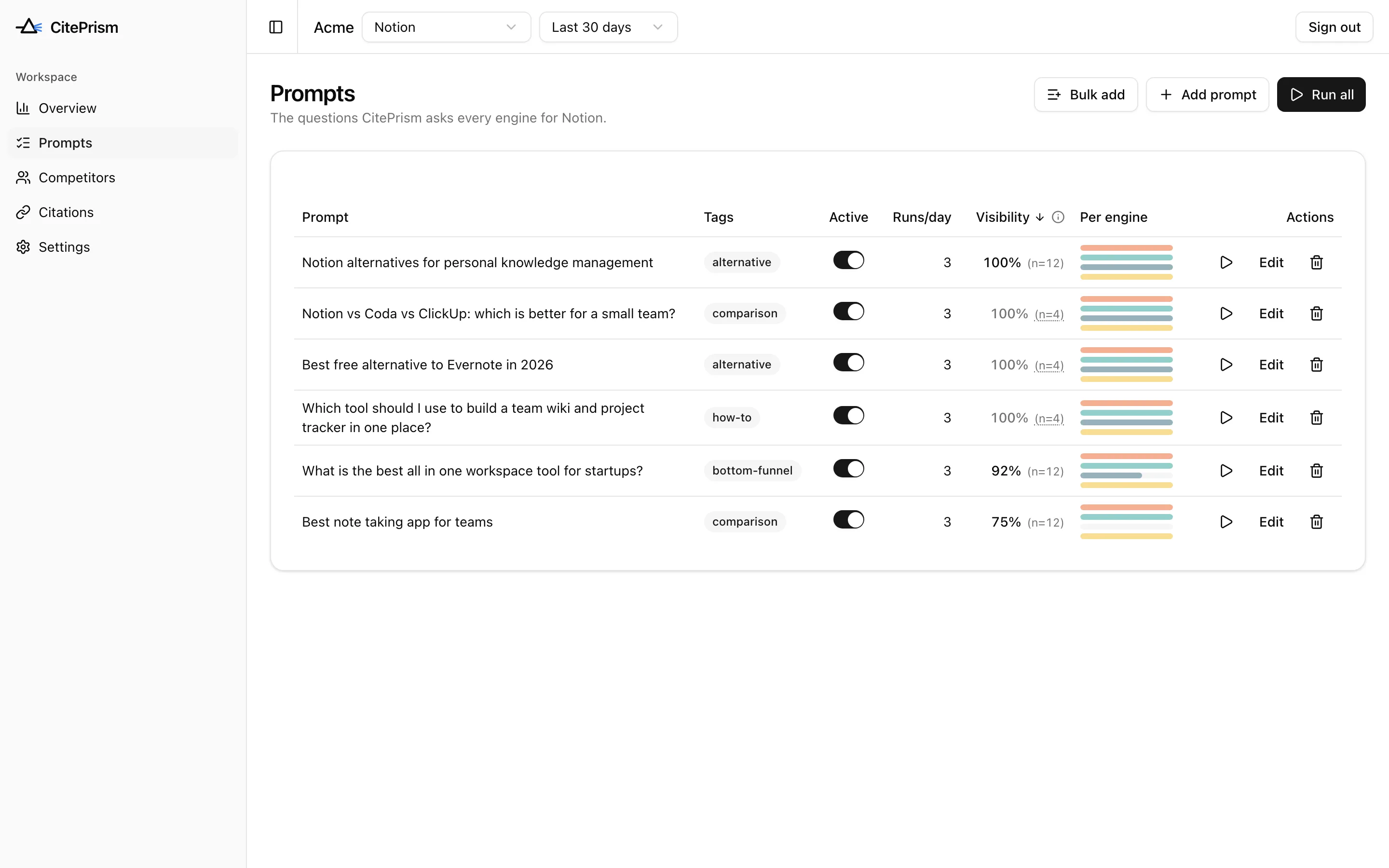
Task: Edit the 'Notion alternatives for personal knowledge' prompt
Action: coord(1271,262)
